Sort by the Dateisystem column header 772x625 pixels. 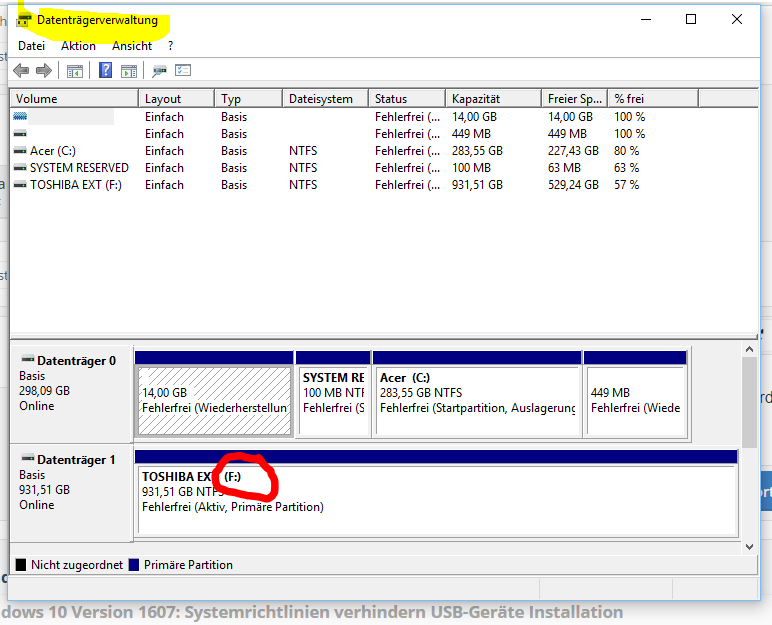point(326,99)
